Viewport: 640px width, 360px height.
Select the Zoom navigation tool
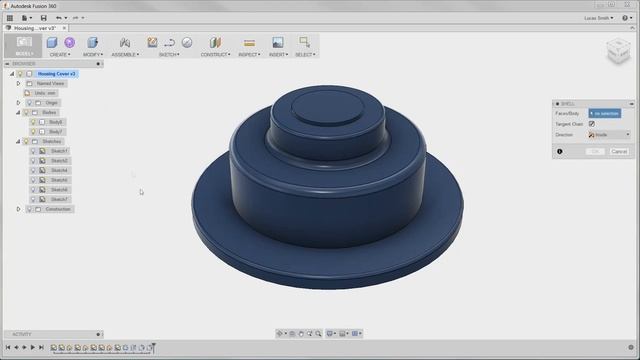(x=310, y=333)
